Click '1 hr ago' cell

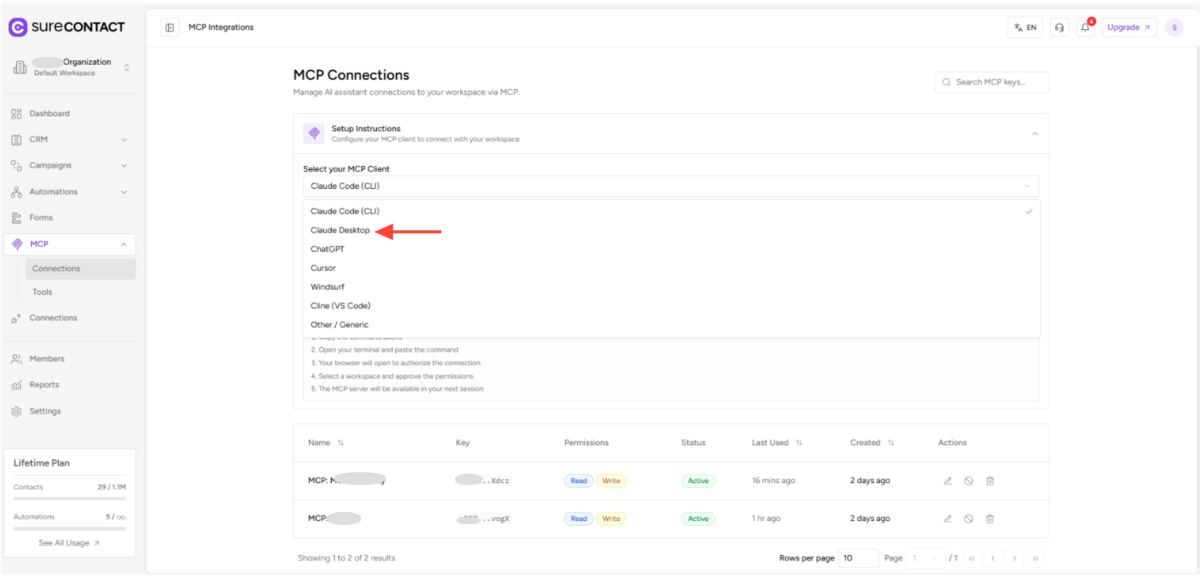pos(767,519)
